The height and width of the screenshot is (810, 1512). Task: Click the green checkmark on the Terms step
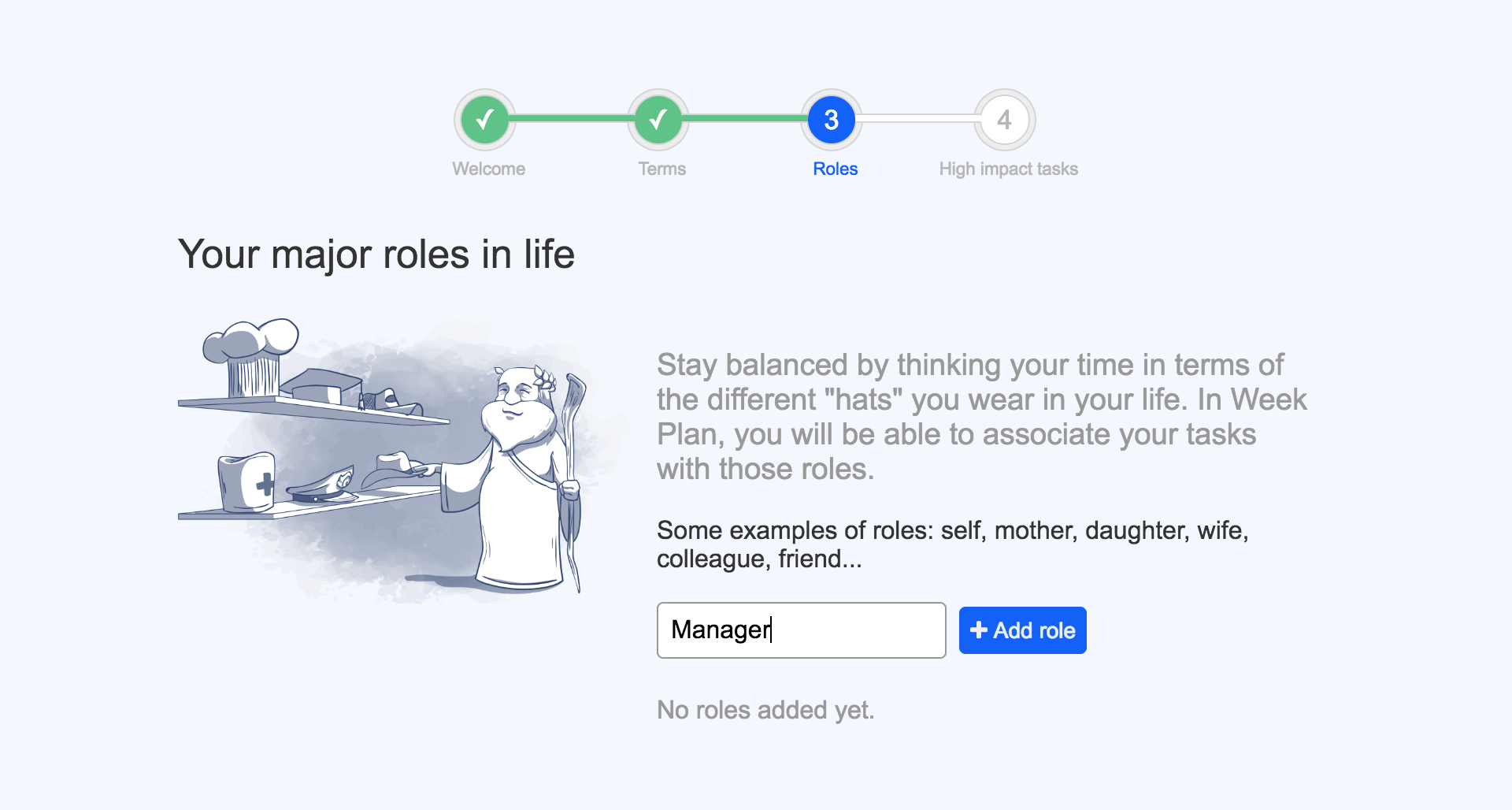(658, 119)
